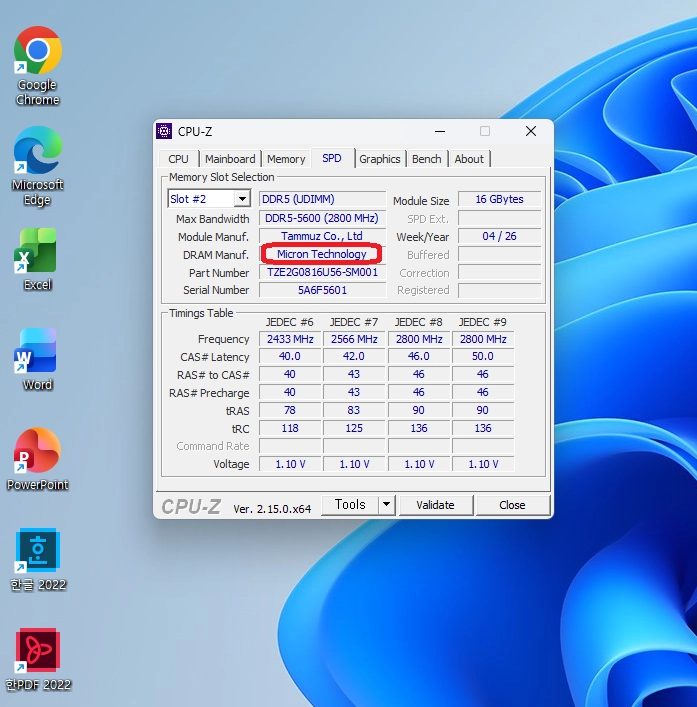Click the Tammuz Co., Ltd module manufacturer
The image size is (697, 707).
coord(322,236)
